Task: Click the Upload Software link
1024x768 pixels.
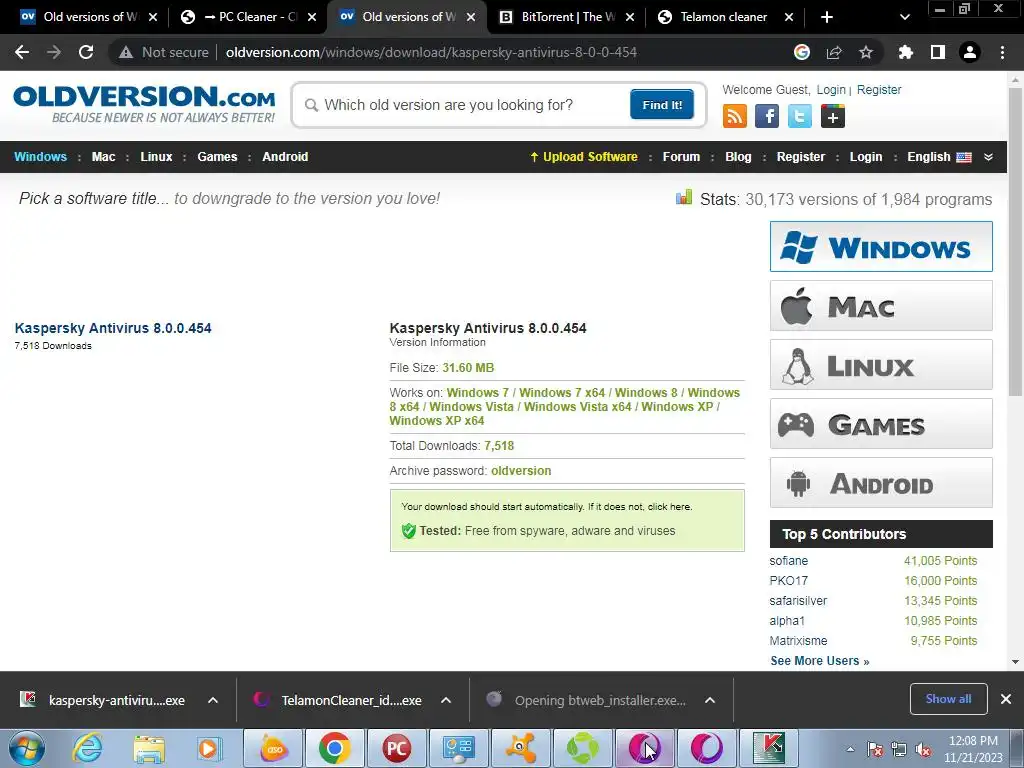Action: point(584,157)
